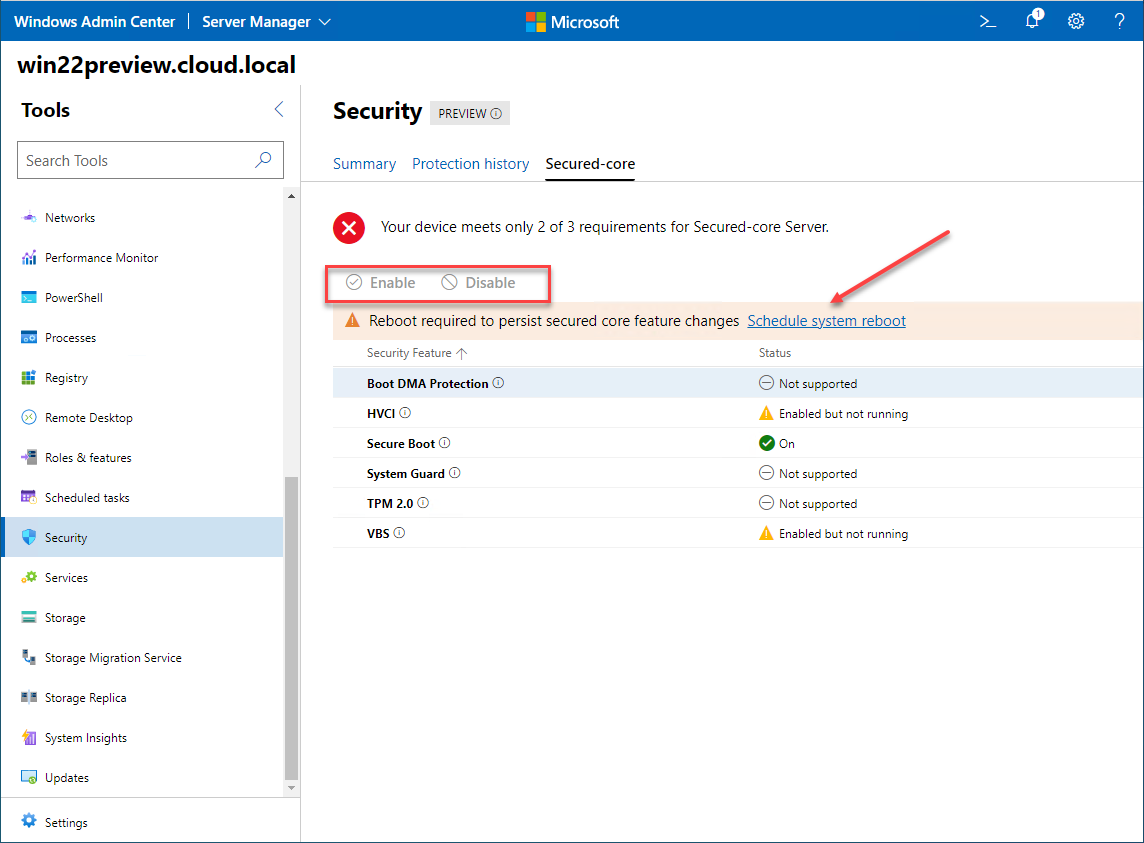Switch to the Summary tab
Screen dimensions: 1144x843
[x=364, y=164]
